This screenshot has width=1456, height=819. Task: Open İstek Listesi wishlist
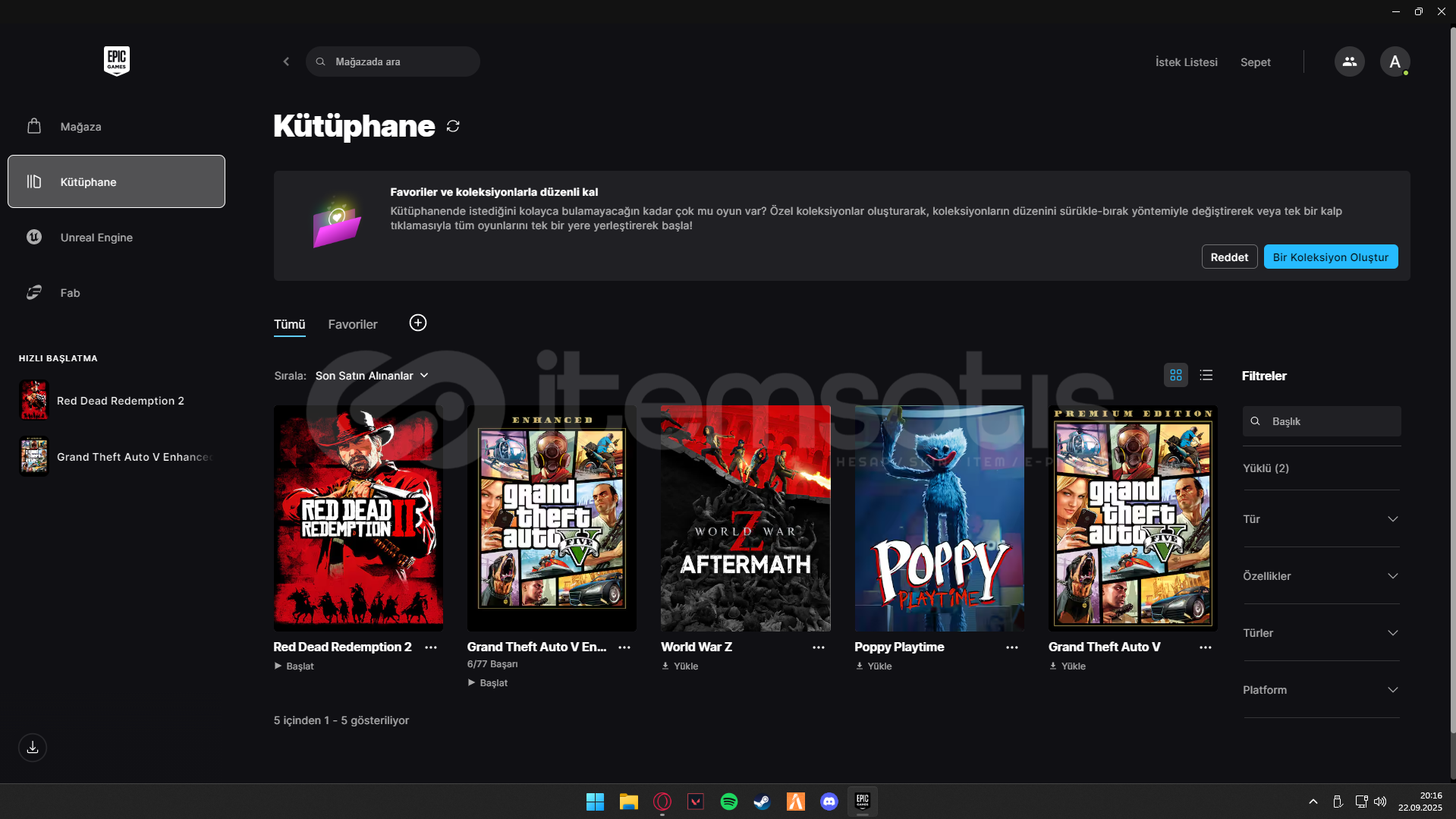(1186, 62)
